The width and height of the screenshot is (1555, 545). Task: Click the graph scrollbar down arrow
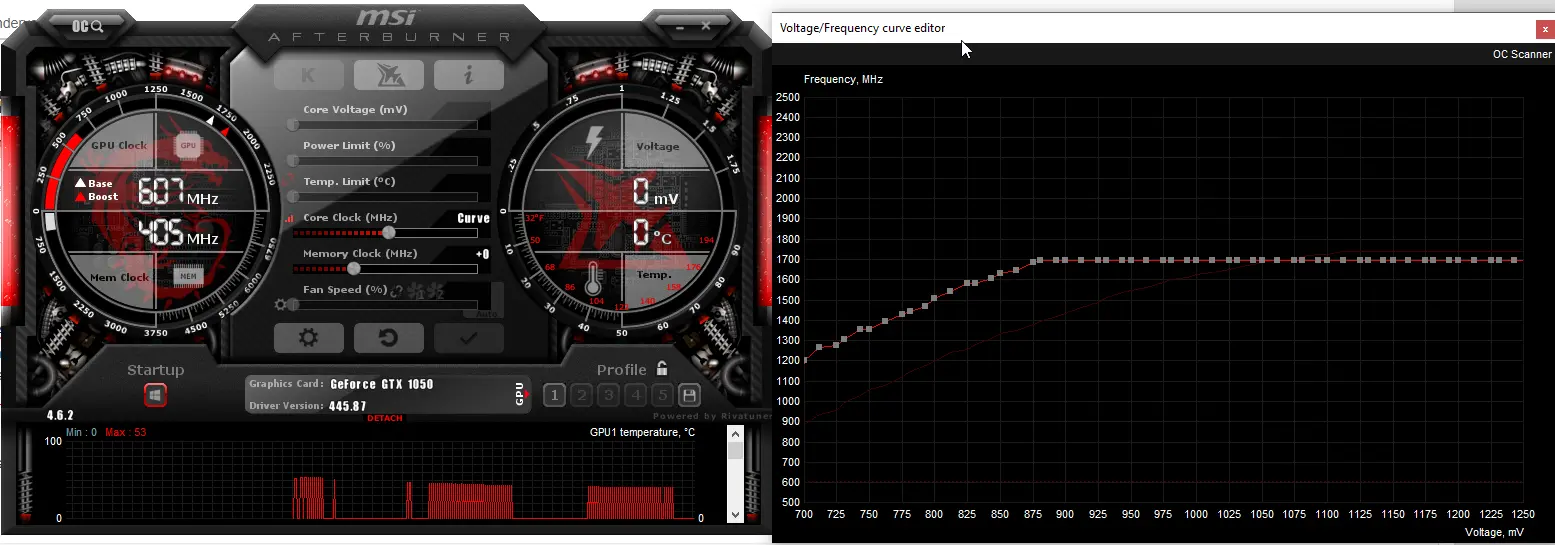735,515
